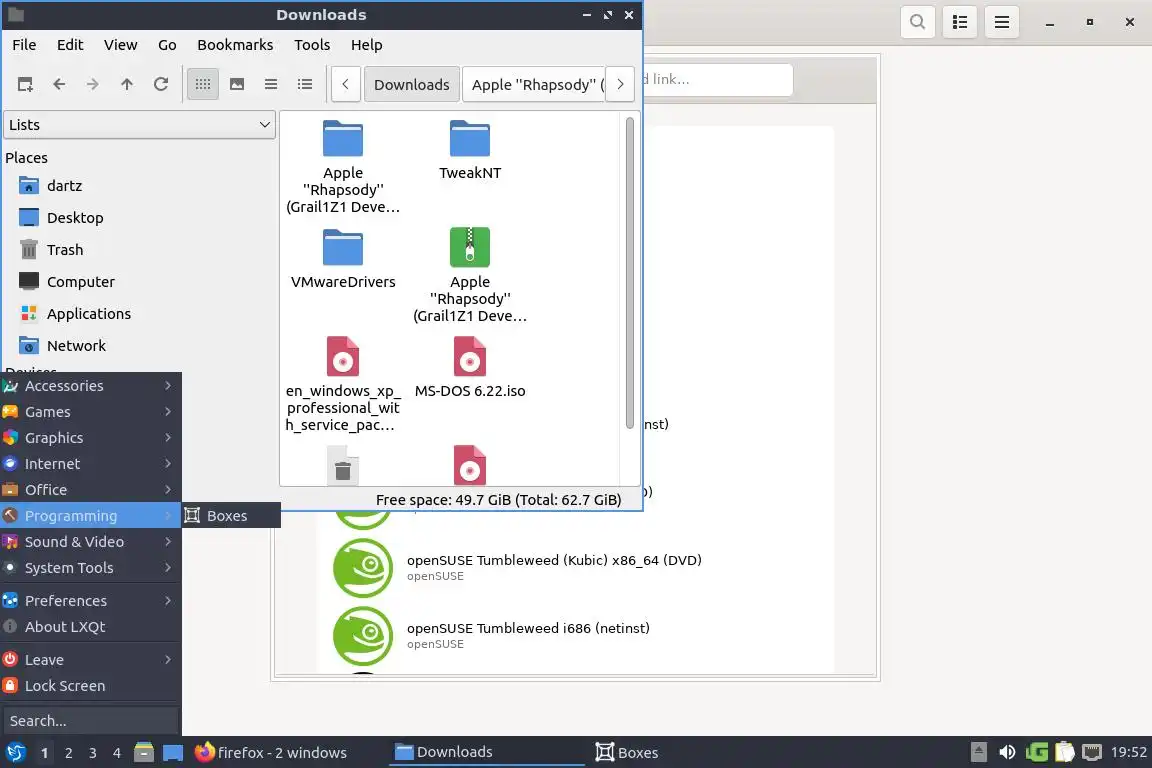Open a new tab via toolbar icon

pyautogui.click(x=25, y=85)
